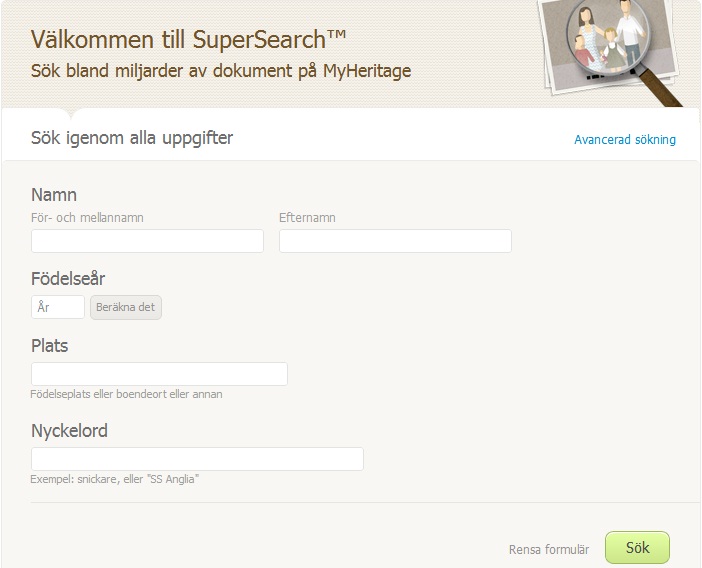Click the Namn section label
The width and height of the screenshot is (702, 568).
click(x=54, y=195)
